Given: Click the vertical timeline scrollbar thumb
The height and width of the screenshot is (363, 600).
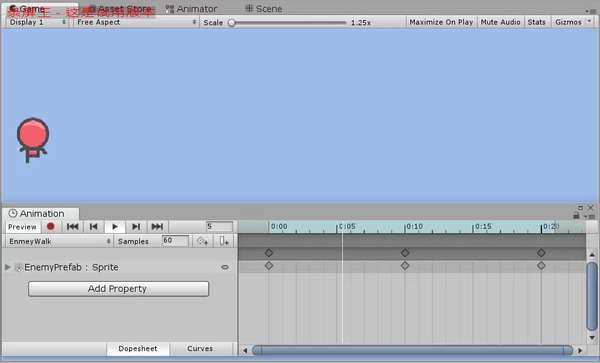Looking at the screenshot, I should [x=592, y=295].
